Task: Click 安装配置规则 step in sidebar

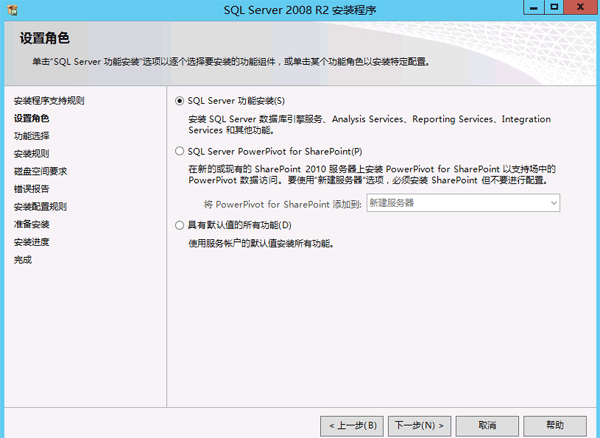Action: pyautogui.click(x=40, y=207)
